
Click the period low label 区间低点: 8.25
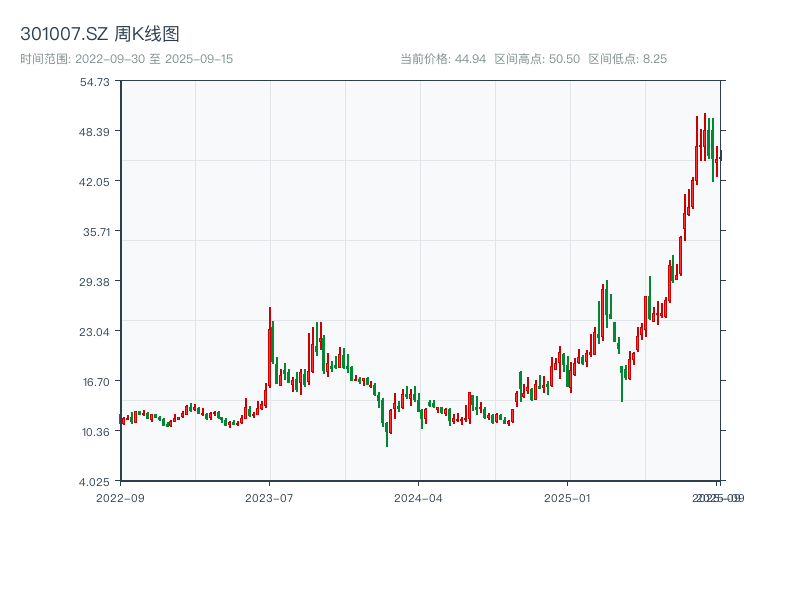628,59
